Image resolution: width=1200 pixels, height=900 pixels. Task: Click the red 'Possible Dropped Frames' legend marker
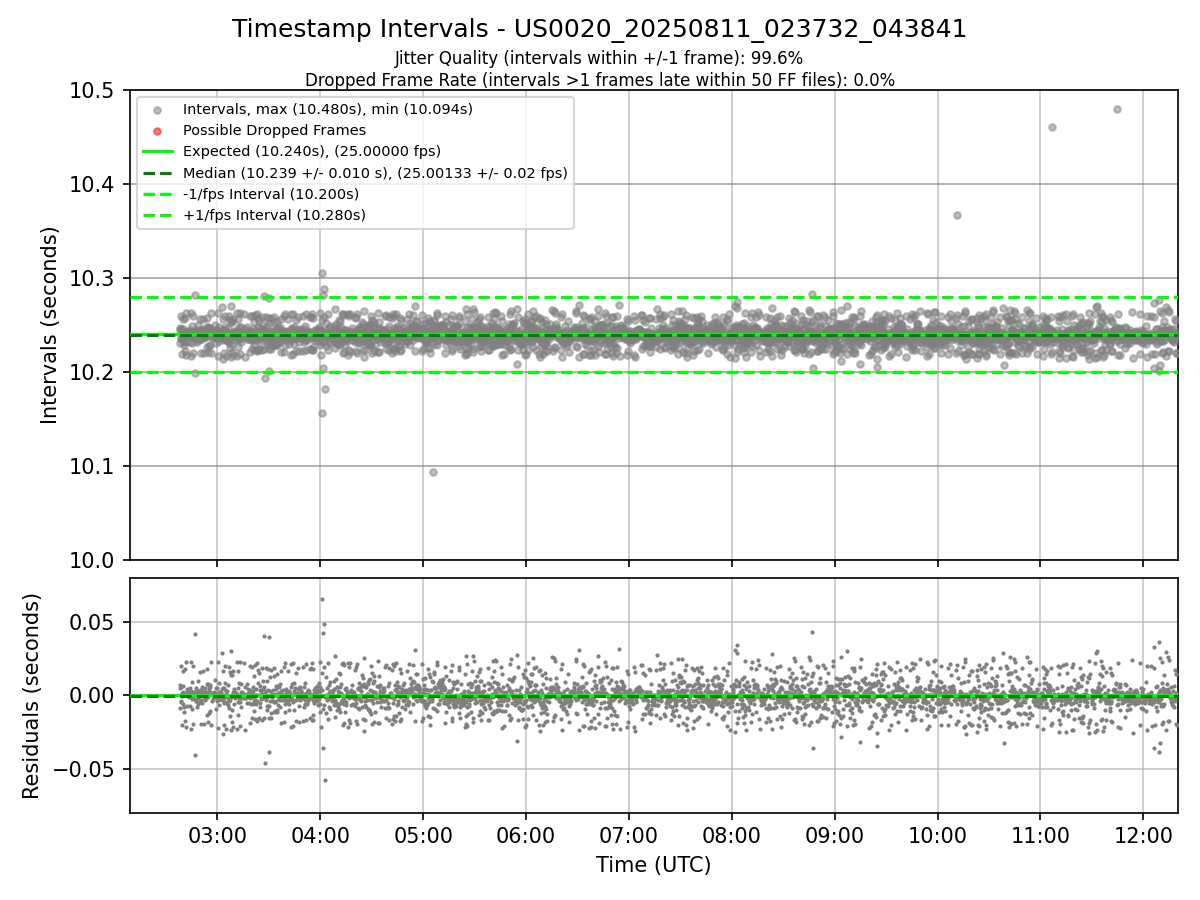coord(157,130)
